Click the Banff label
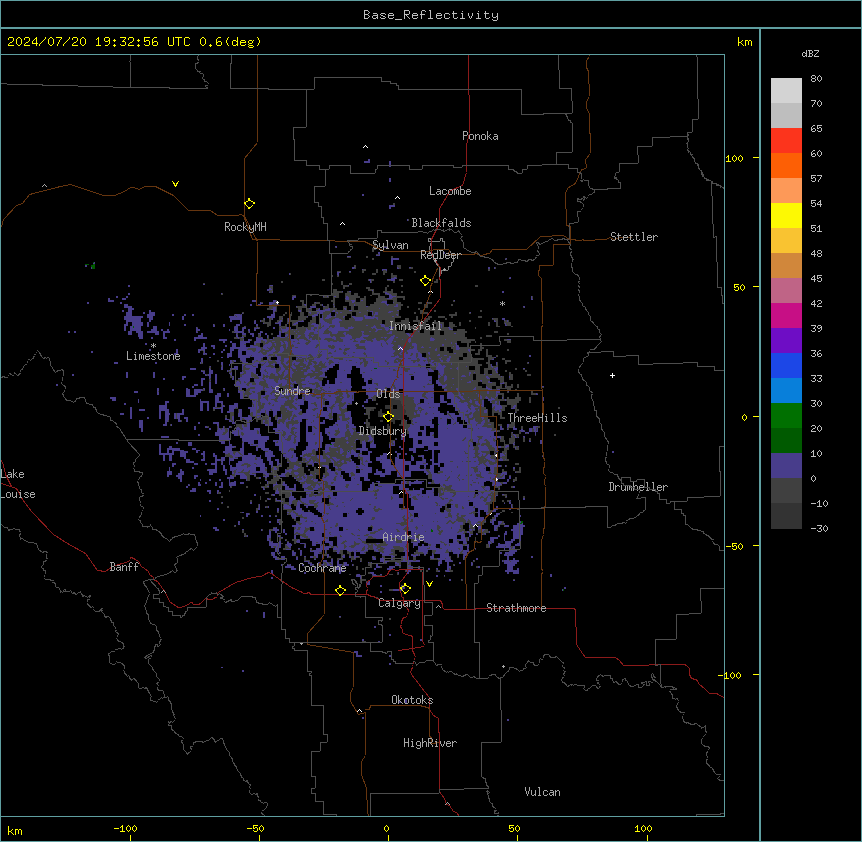The image size is (862, 842). point(124,567)
